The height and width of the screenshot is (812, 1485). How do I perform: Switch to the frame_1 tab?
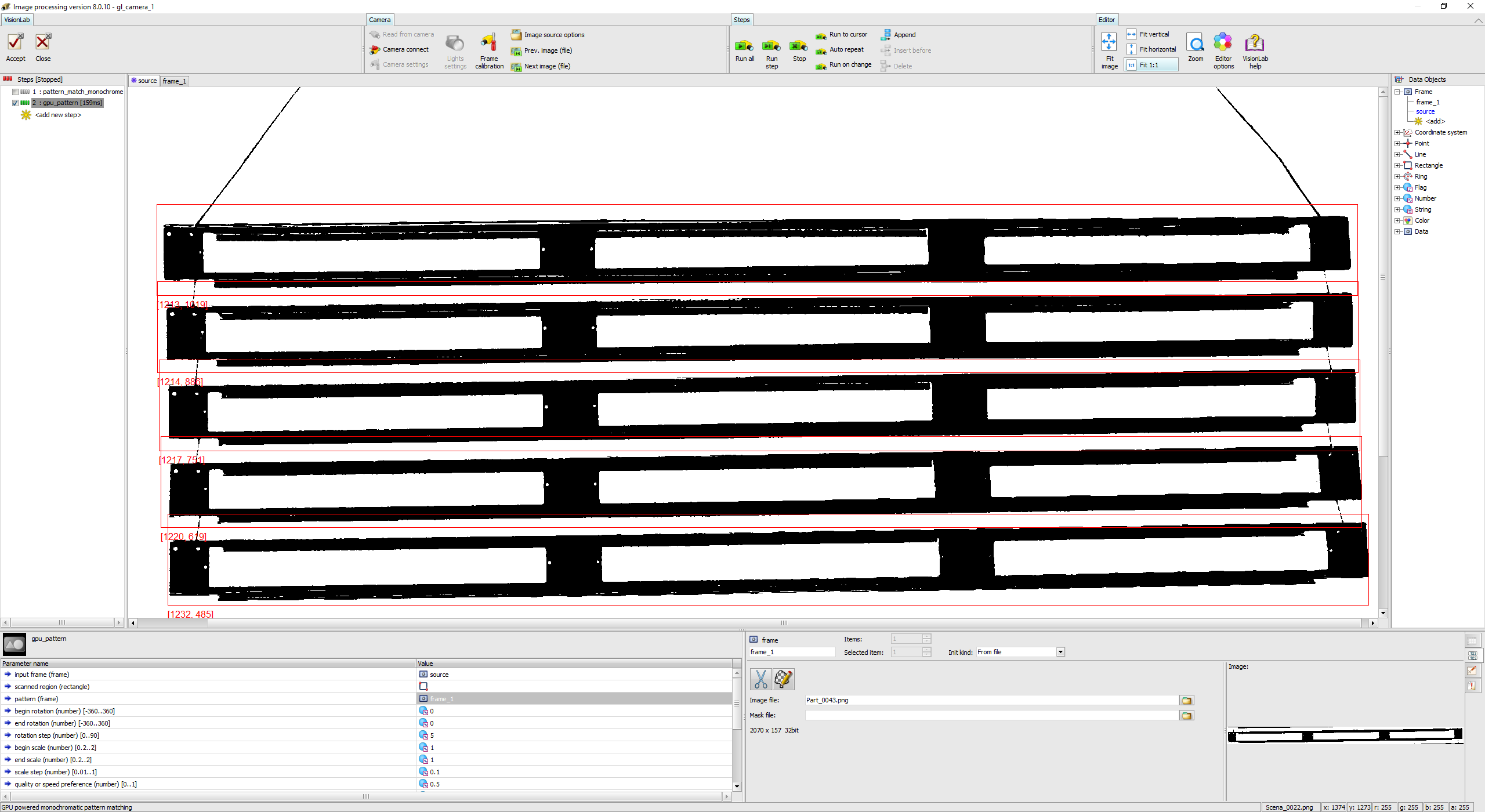174,81
